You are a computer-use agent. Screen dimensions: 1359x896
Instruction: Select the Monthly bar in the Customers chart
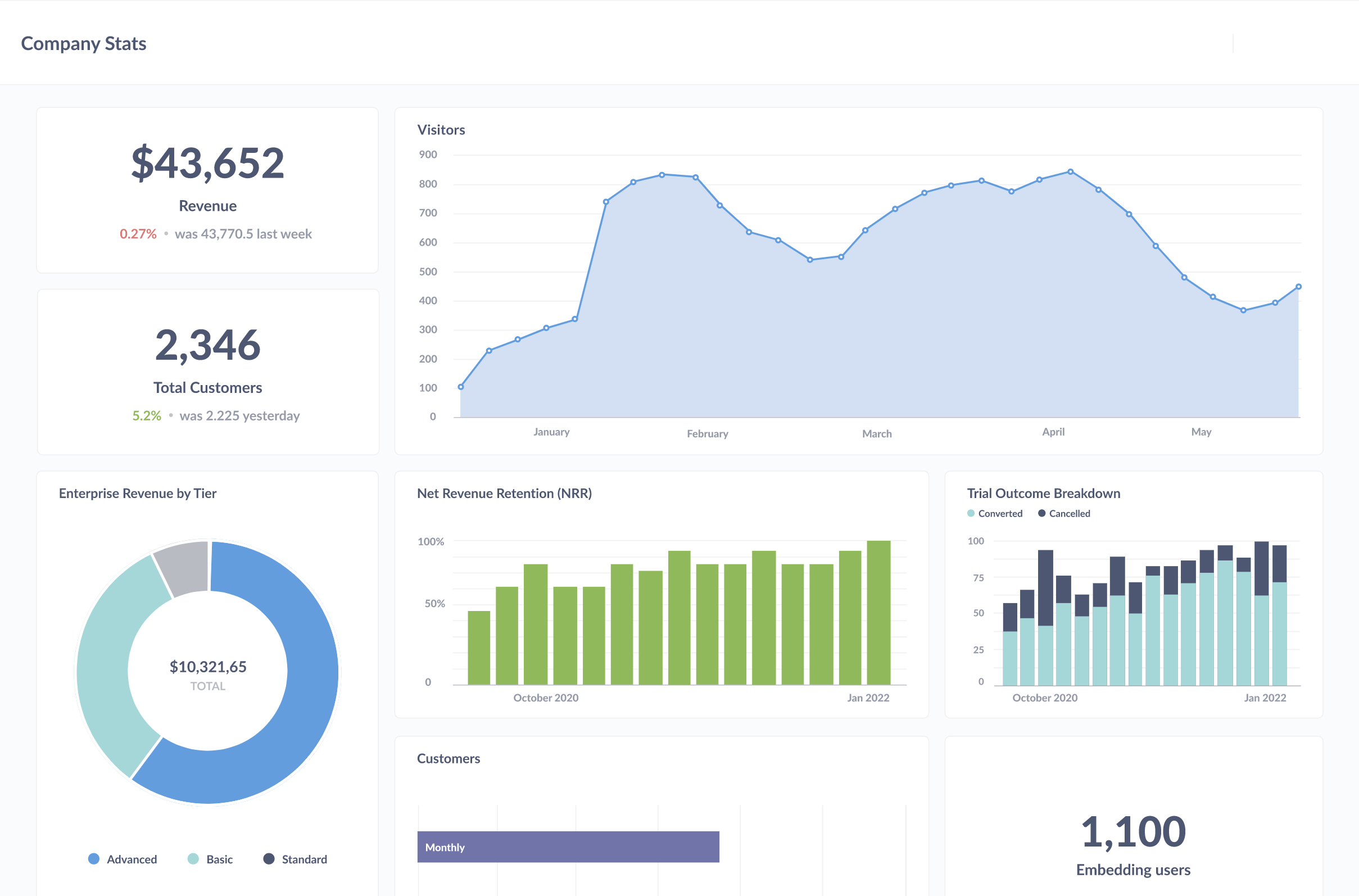pyautogui.click(x=568, y=847)
